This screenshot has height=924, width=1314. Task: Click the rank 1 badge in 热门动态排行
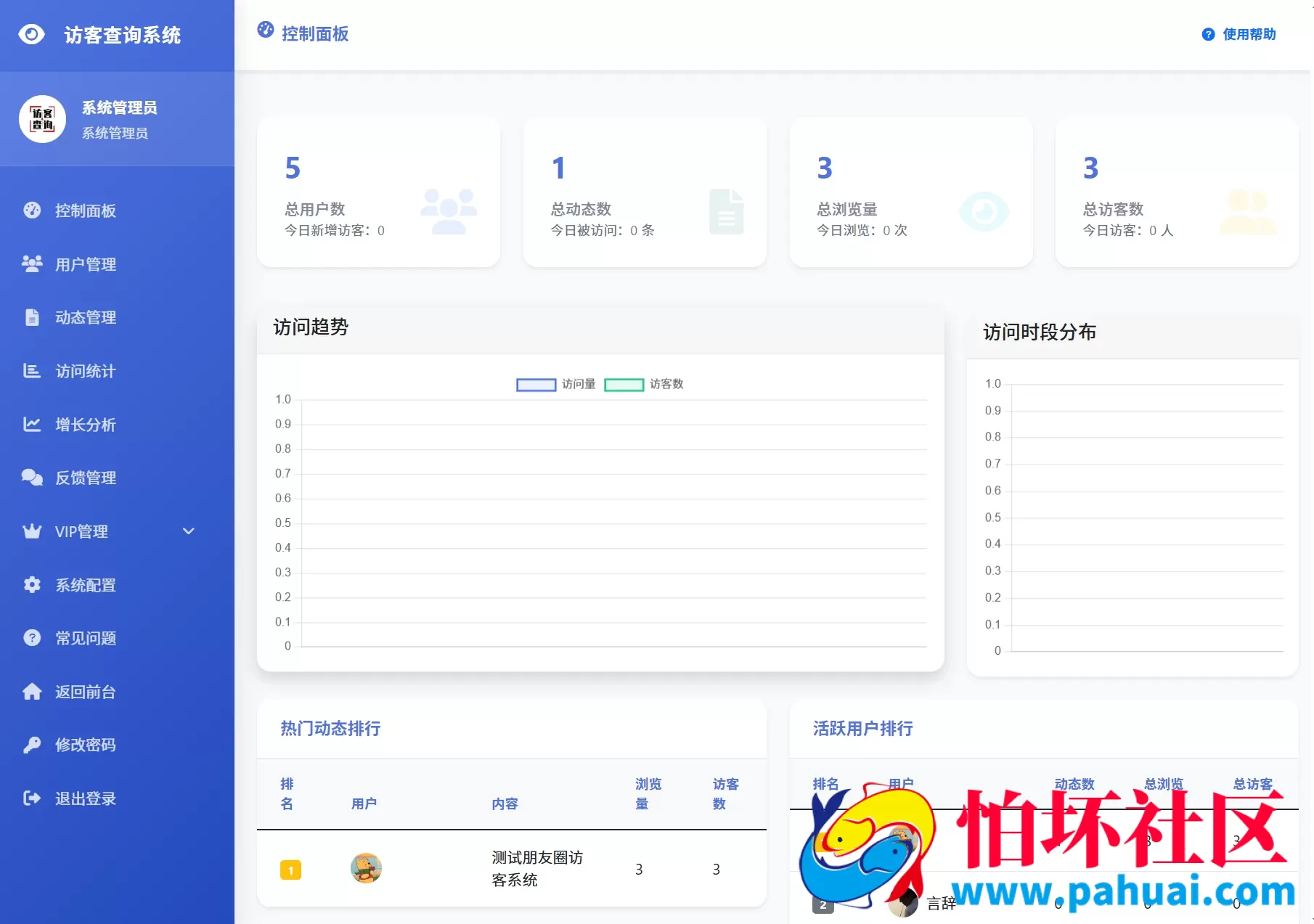(x=290, y=870)
